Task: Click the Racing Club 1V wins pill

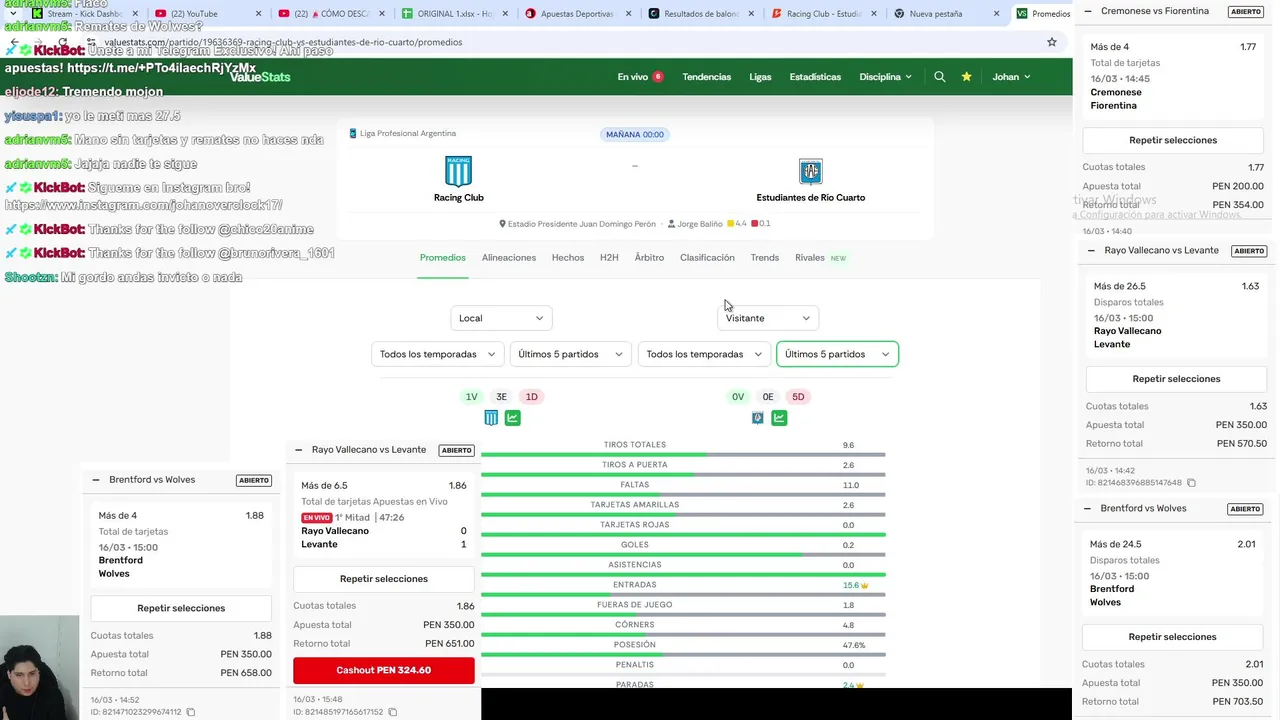Action: pos(471,397)
